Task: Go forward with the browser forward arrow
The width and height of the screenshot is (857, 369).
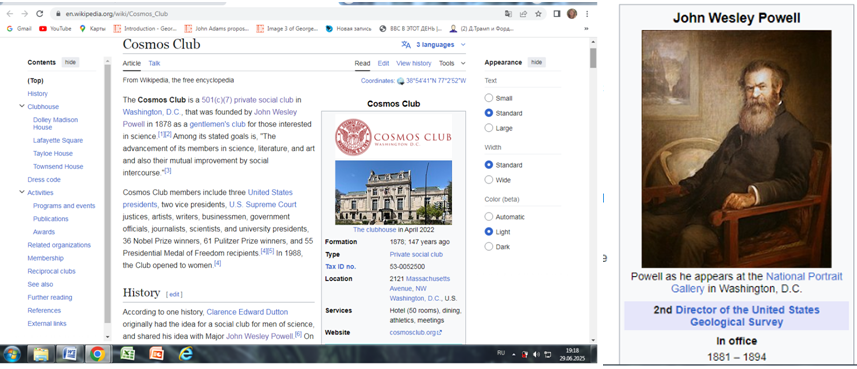Action: (25, 14)
